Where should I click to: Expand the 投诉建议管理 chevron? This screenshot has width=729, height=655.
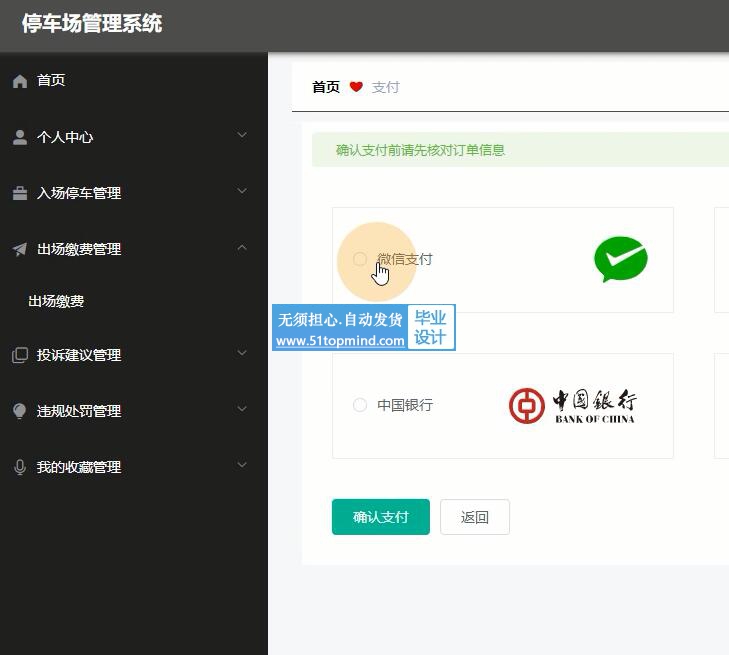click(242, 353)
